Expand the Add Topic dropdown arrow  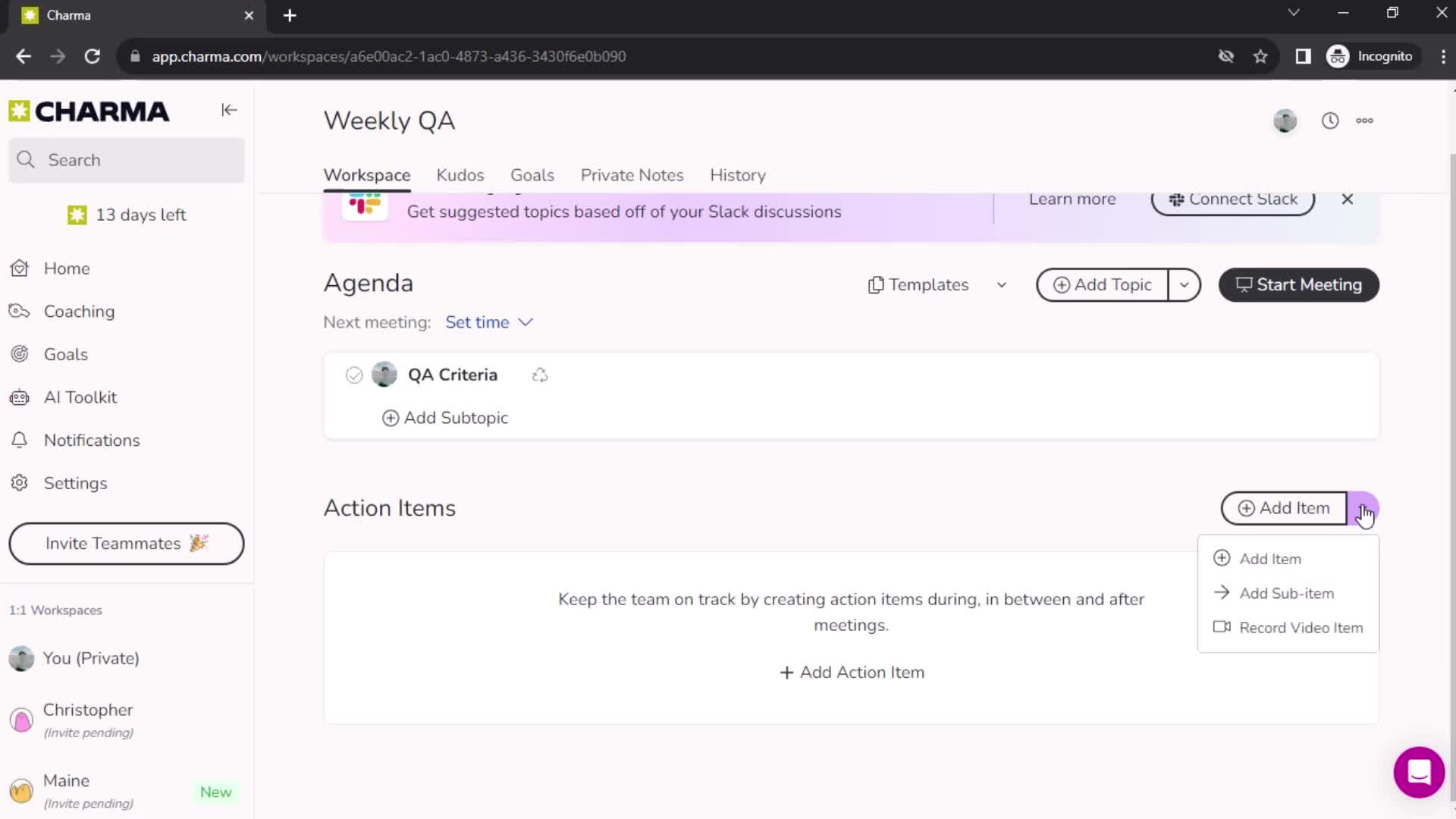coord(1185,284)
